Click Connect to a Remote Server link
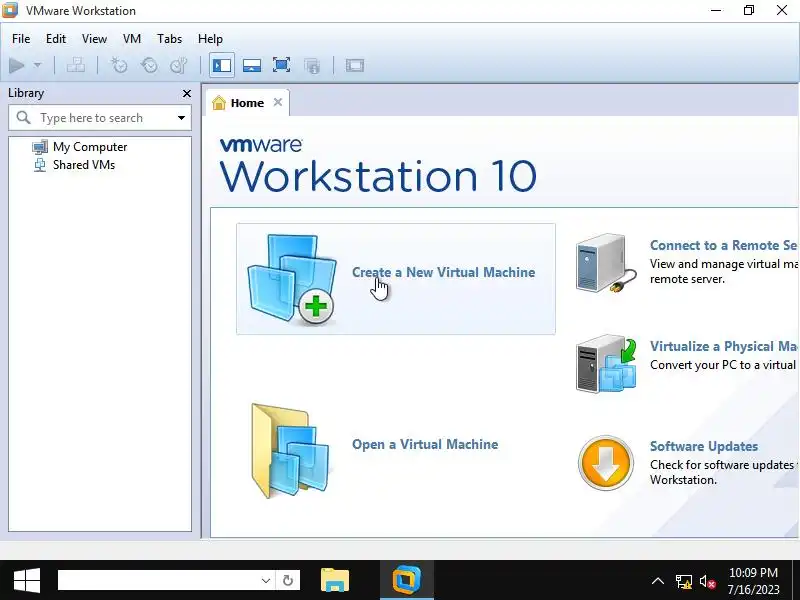This screenshot has height=600, width=800. point(723,245)
